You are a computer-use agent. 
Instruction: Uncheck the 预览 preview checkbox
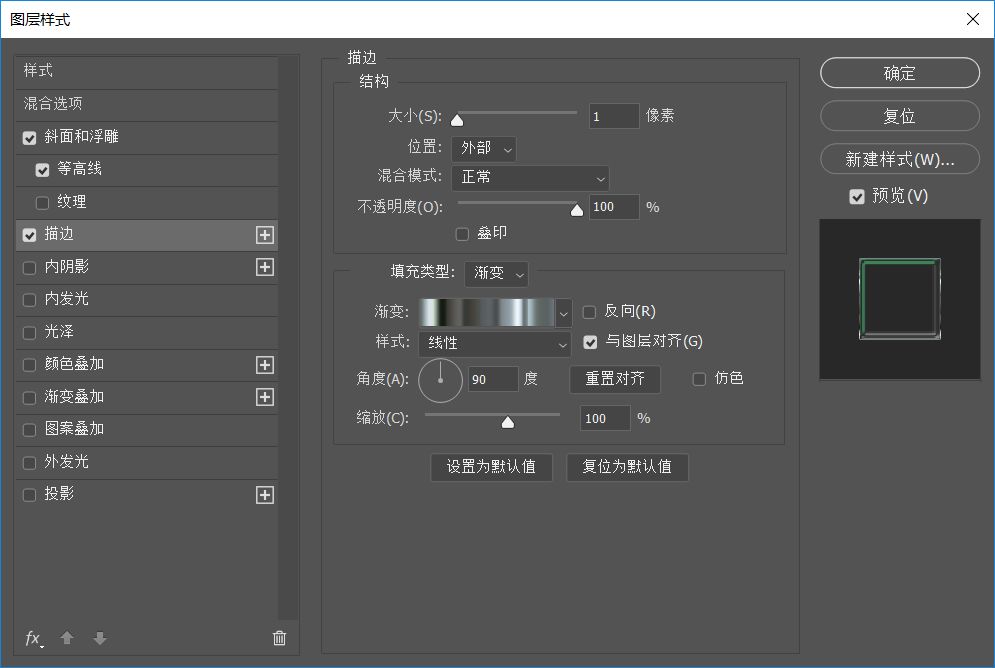pos(857,197)
